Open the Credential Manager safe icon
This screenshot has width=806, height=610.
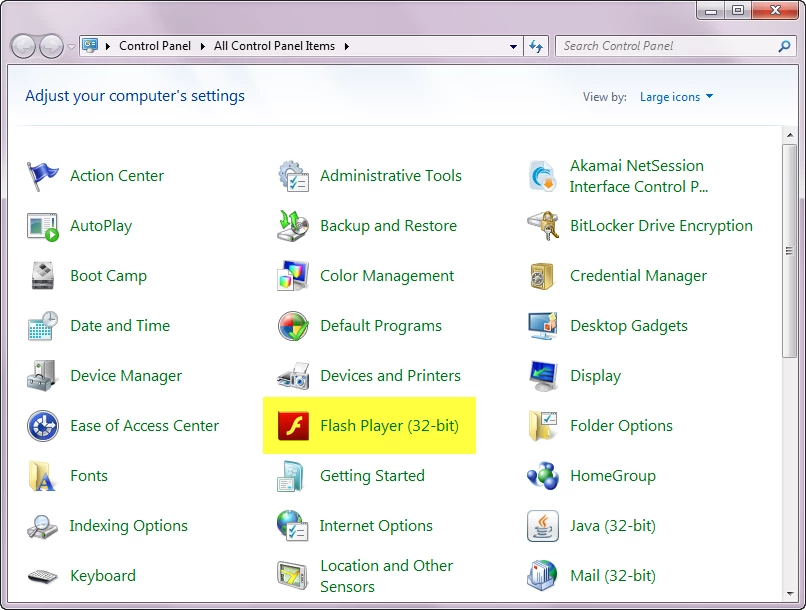(x=543, y=276)
